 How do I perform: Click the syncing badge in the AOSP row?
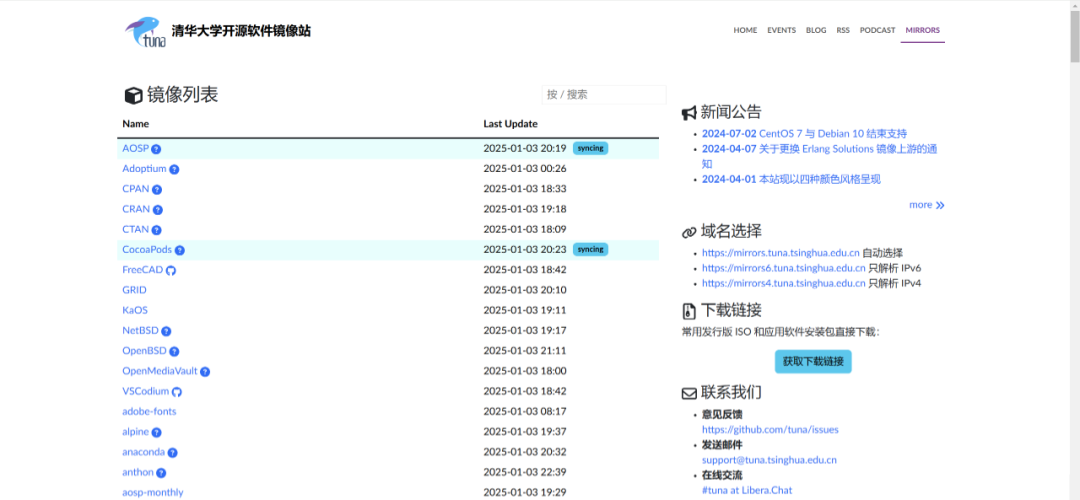click(590, 148)
